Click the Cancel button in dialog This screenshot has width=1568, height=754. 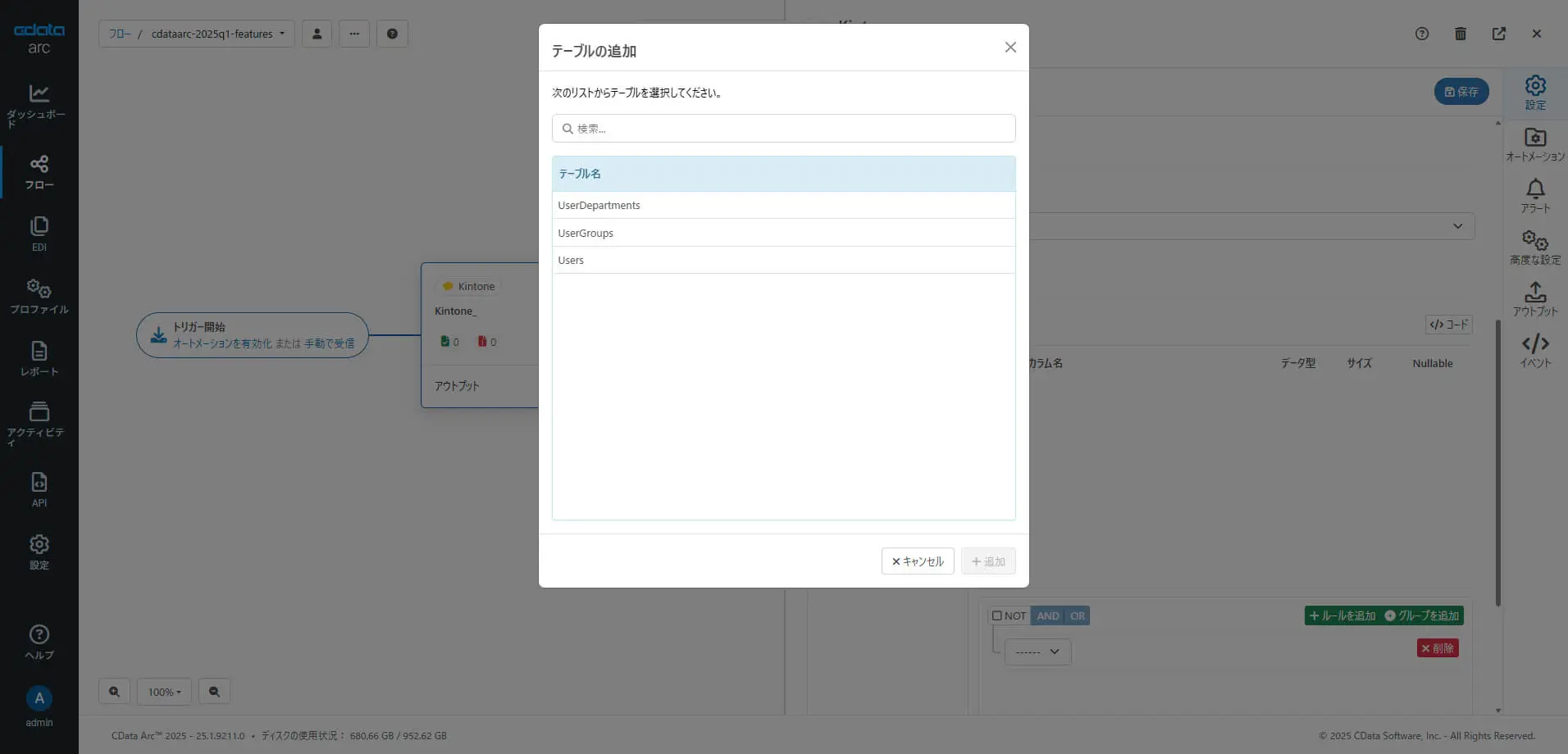click(917, 561)
